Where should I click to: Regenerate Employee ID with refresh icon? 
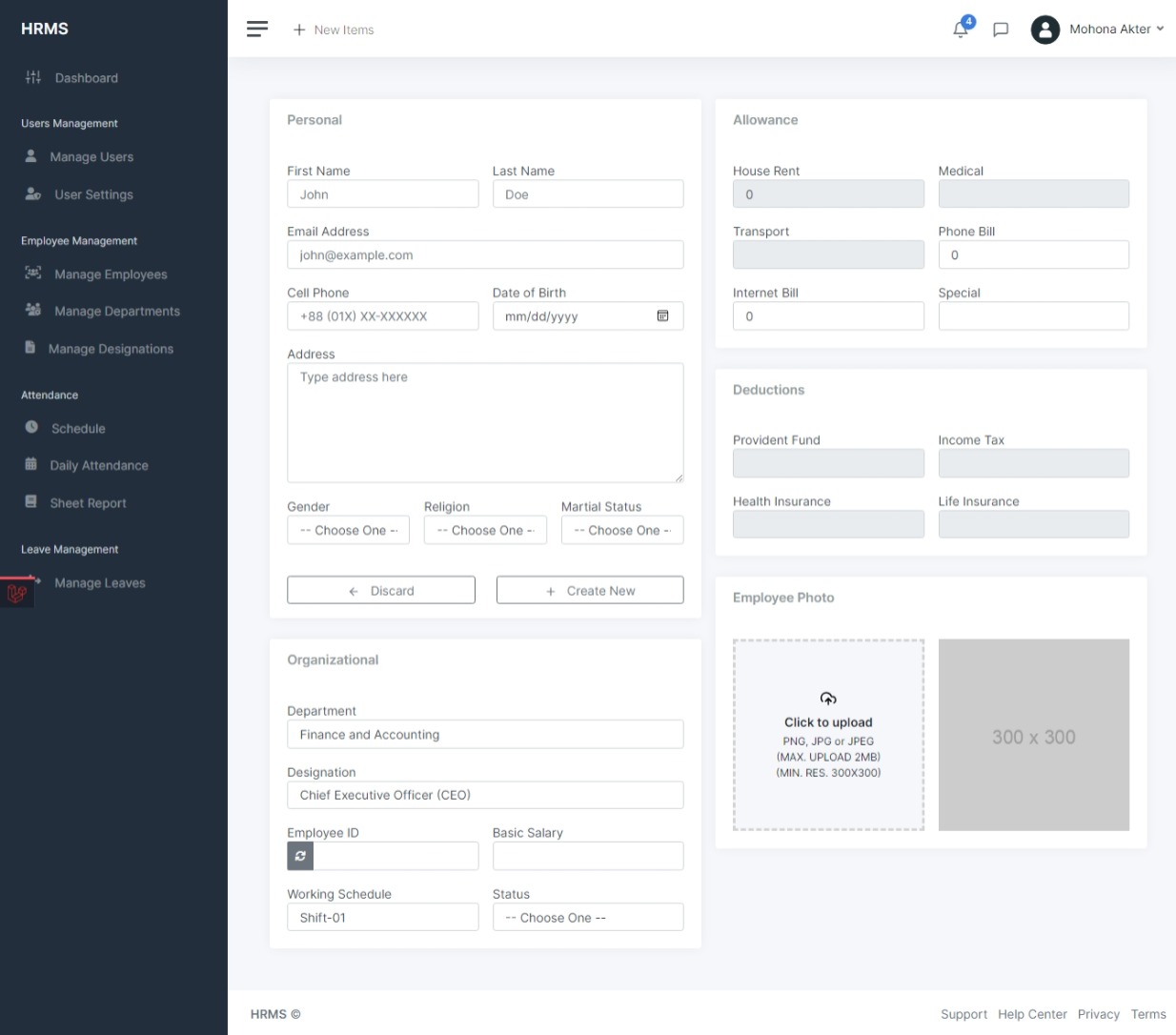tap(300, 856)
